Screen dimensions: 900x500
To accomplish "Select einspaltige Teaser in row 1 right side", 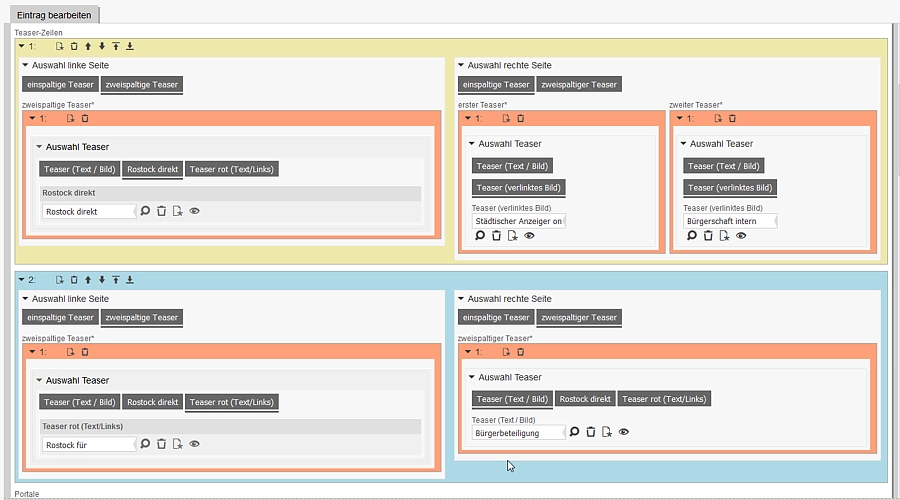I will click(x=496, y=84).
